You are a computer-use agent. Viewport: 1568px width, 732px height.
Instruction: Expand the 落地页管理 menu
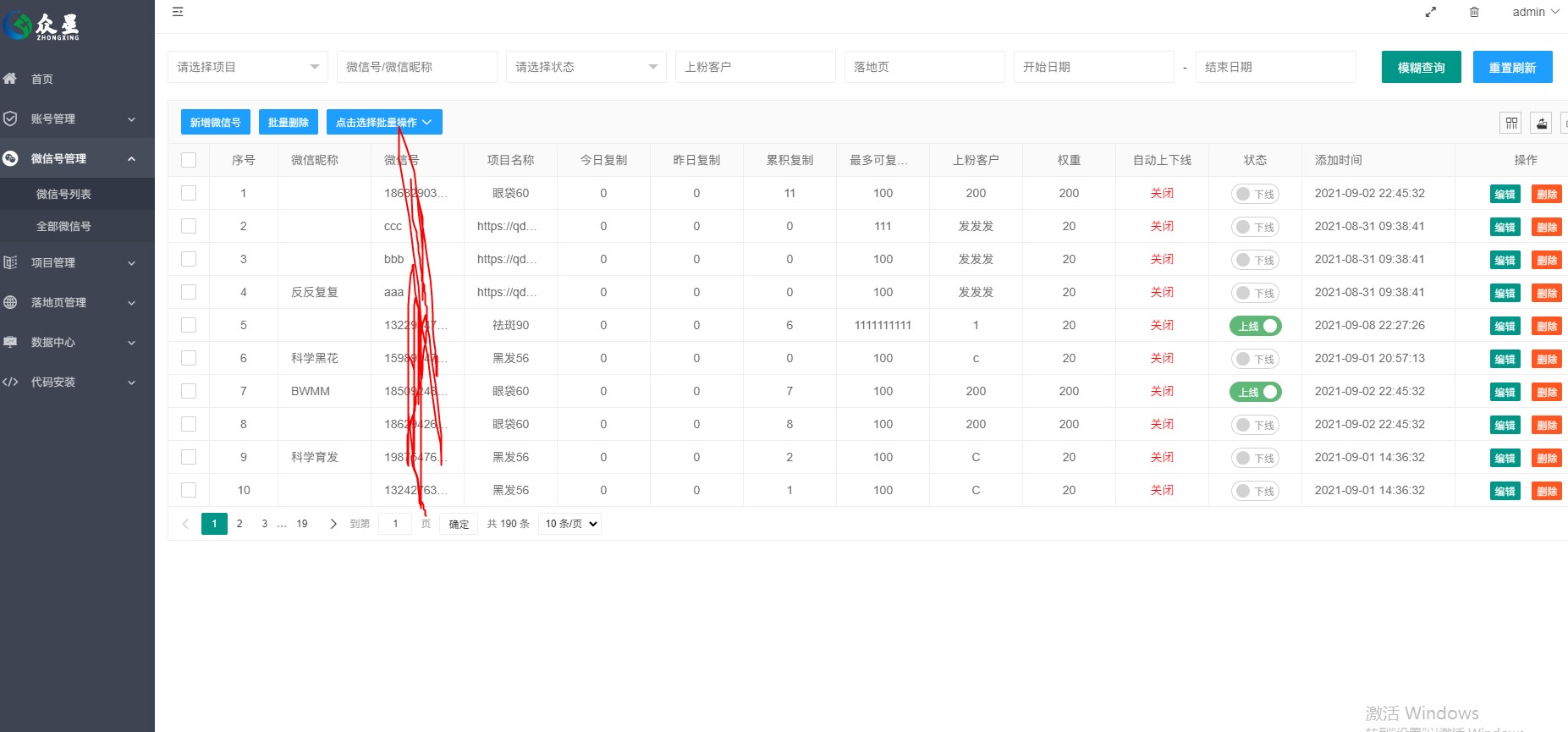(x=77, y=302)
